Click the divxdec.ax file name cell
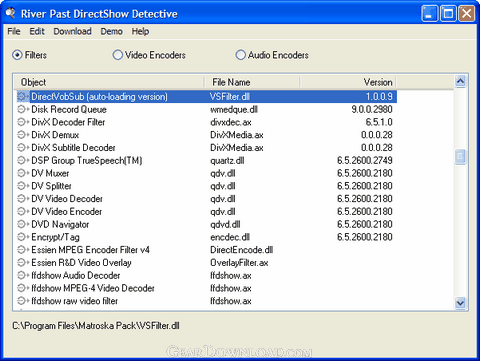 pos(231,122)
